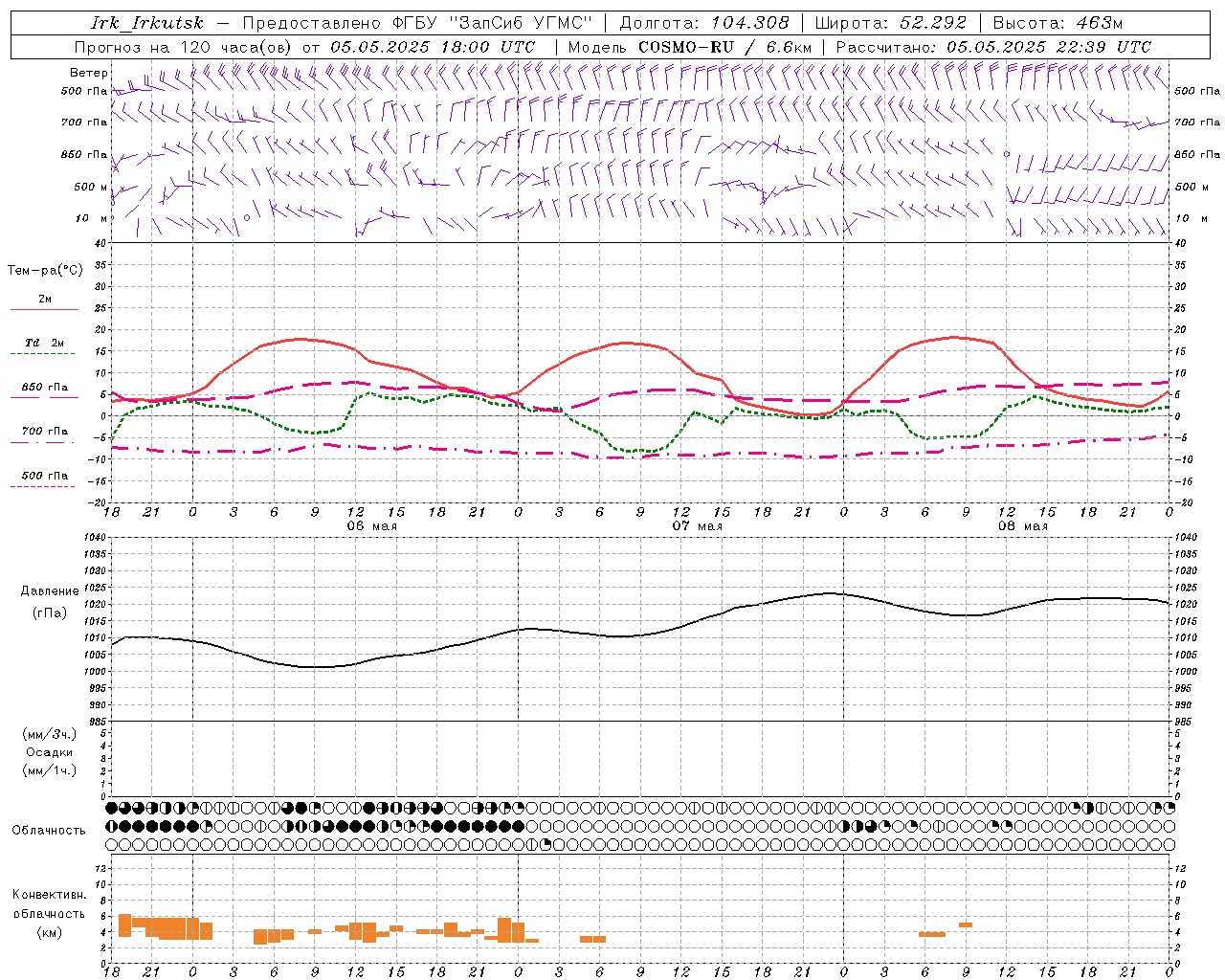Viewport: 1225px width, 980px height.
Task: Click the Td 2м dew point legend label
Action: point(45,343)
